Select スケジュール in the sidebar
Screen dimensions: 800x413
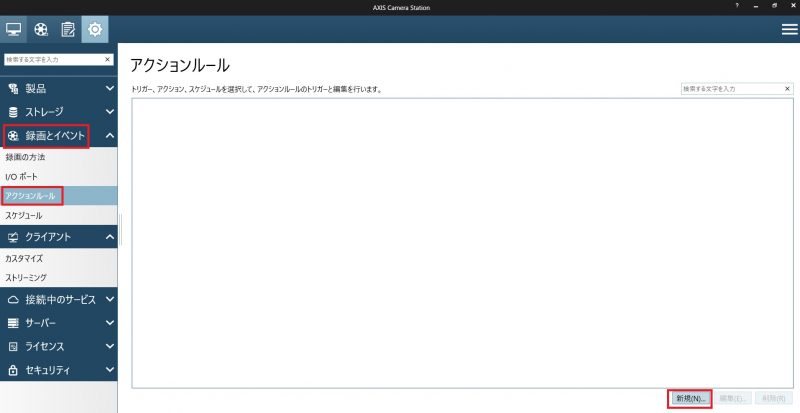point(59,215)
